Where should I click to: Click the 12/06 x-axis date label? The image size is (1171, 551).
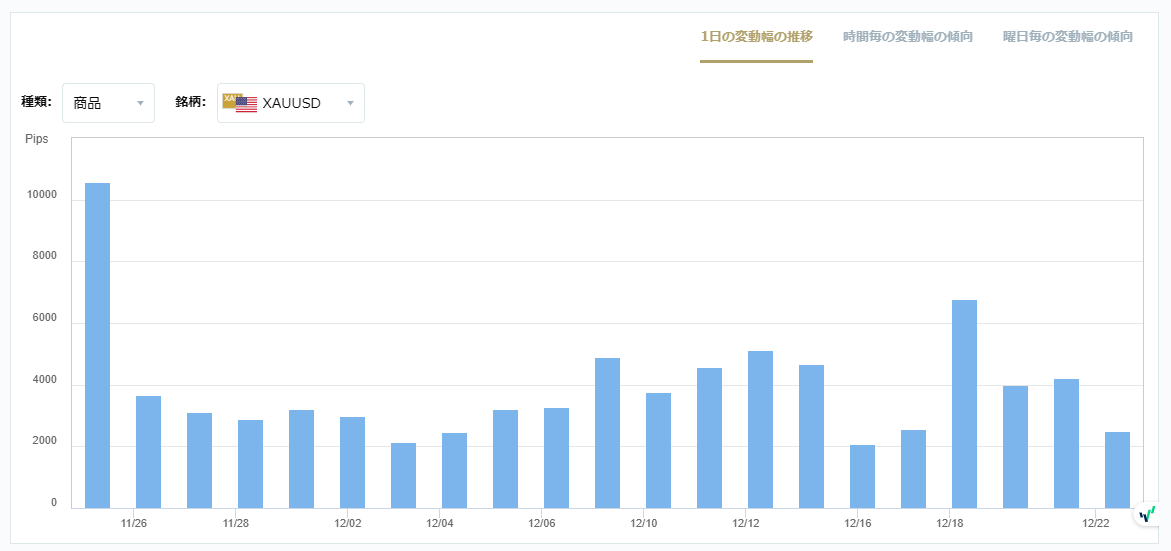coord(542,523)
